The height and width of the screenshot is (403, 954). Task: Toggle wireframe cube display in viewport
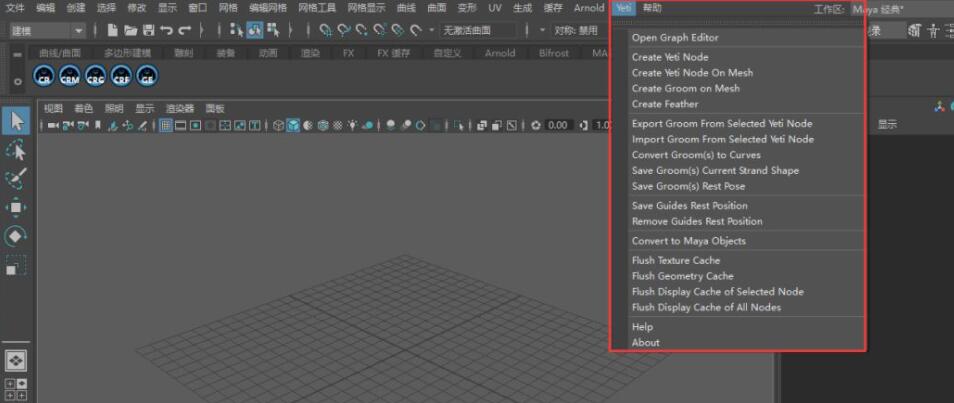(279, 126)
